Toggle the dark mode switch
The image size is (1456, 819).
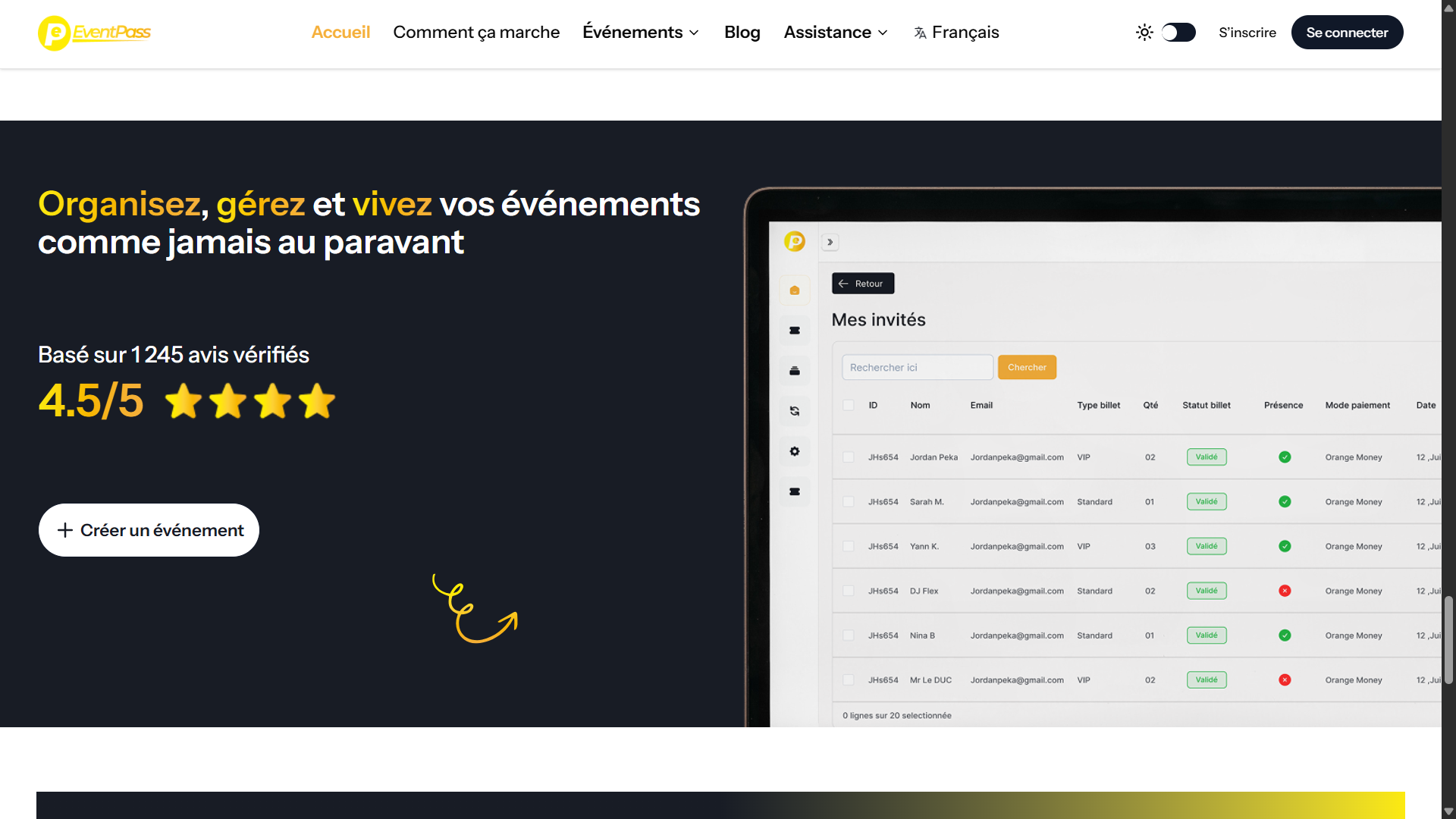pyautogui.click(x=1178, y=33)
